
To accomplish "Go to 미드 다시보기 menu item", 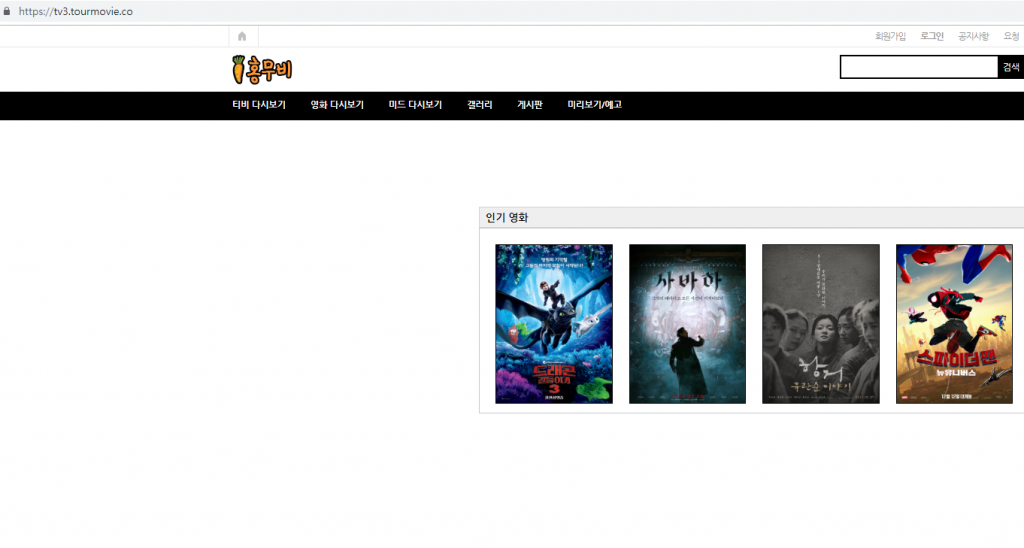I will 415,105.
